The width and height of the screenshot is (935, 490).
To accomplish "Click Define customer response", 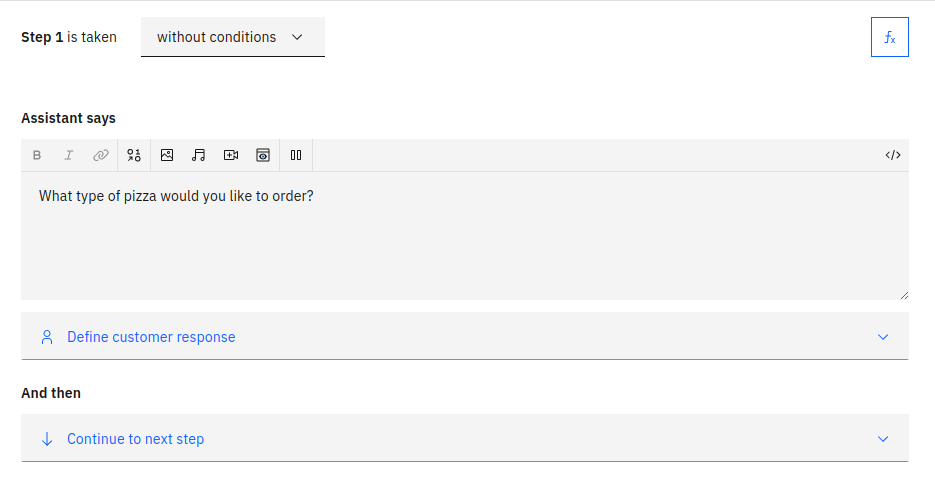I will [x=151, y=337].
